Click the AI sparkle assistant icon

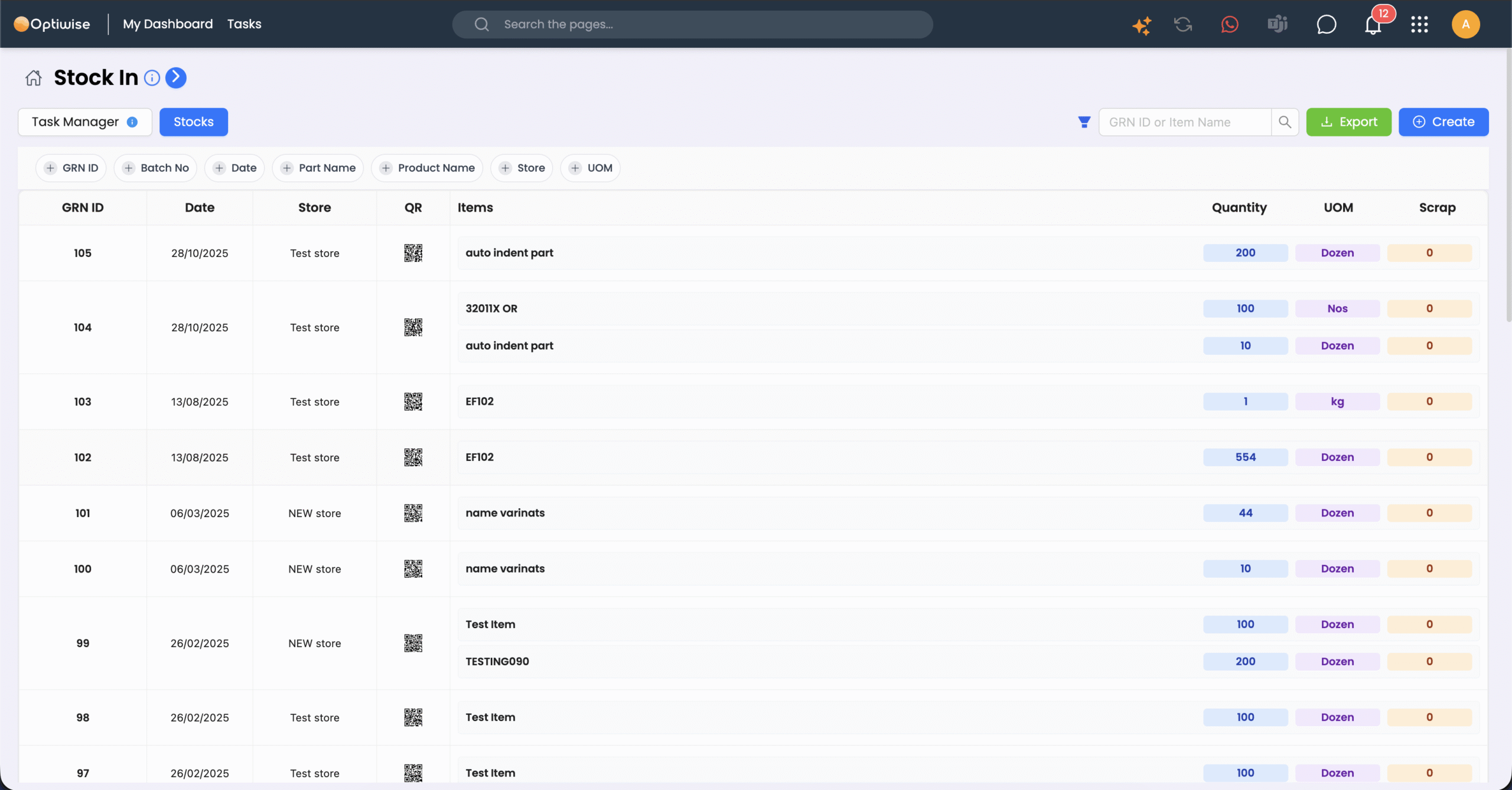pos(1141,25)
